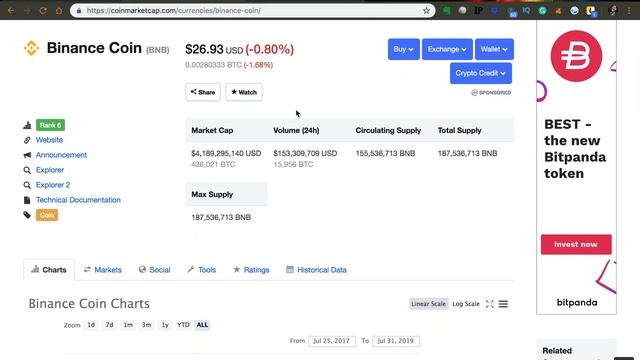Image resolution: width=640 pixels, height=360 pixels.
Task: Click the From date field Jul 25, 2017
Action: click(332, 341)
